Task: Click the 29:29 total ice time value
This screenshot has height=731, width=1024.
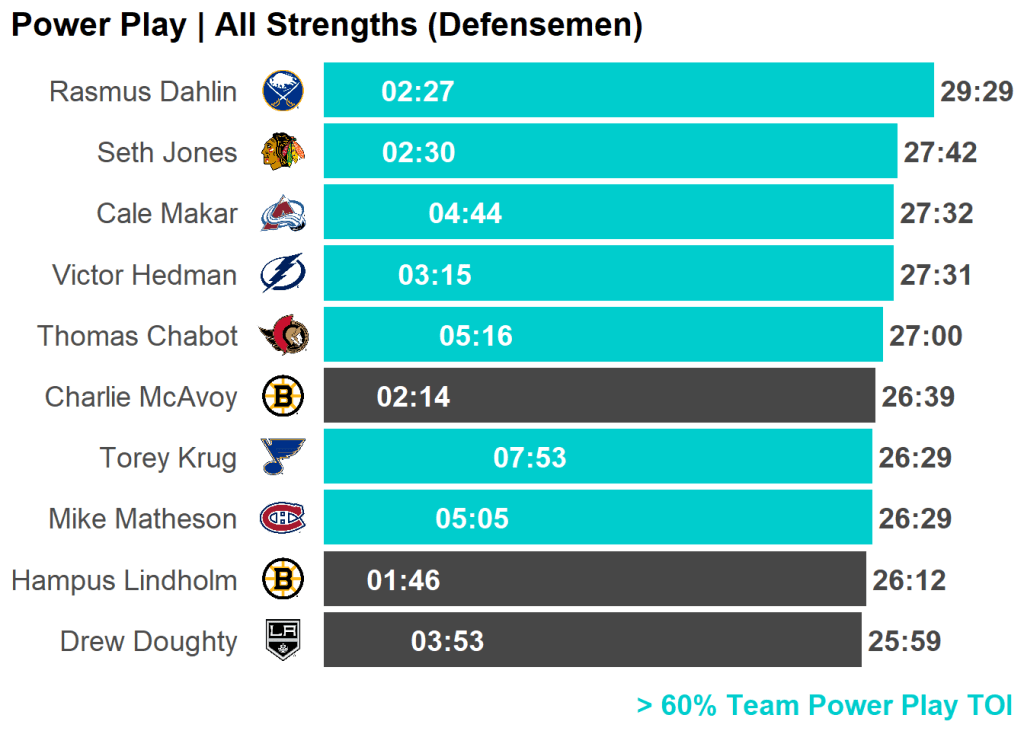Action: [977, 92]
